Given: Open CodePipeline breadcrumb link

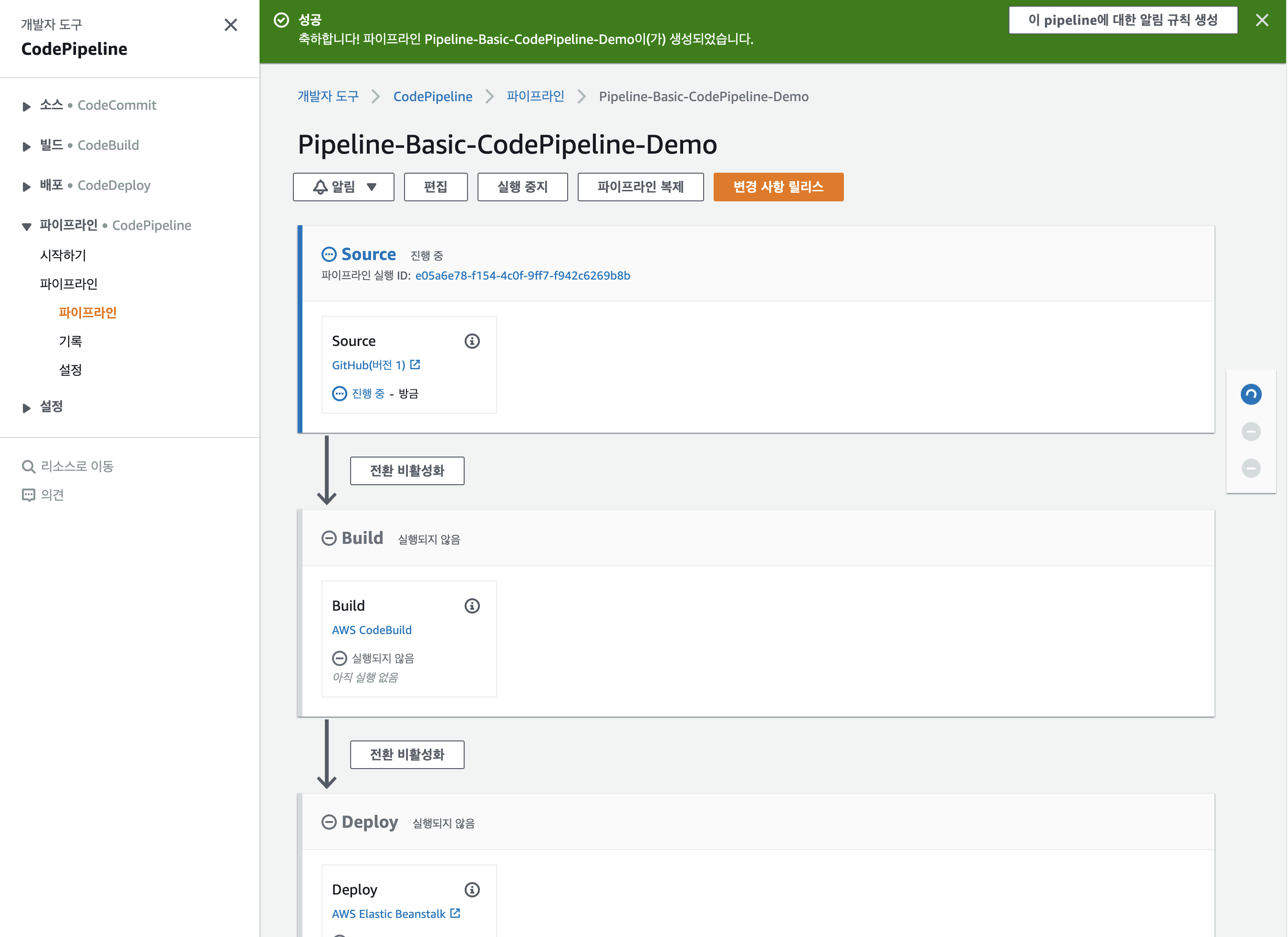Looking at the screenshot, I should coord(433,96).
